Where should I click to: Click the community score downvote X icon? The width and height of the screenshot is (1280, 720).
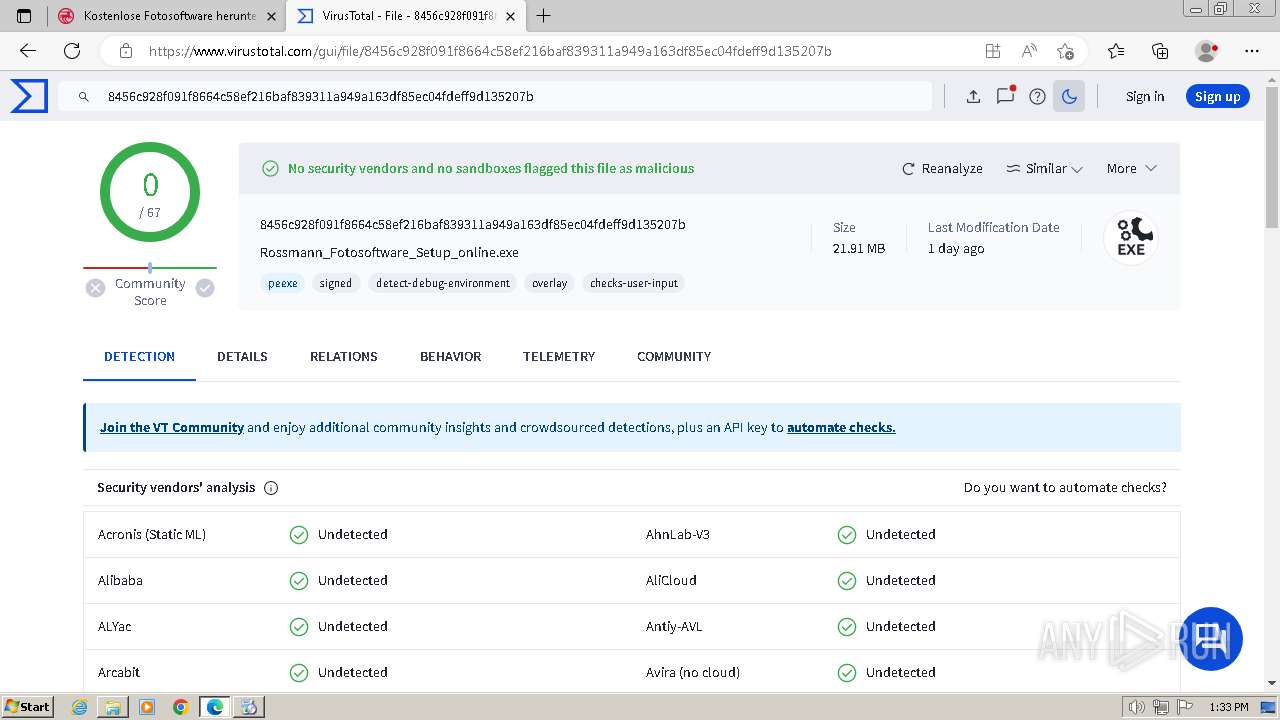click(x=95, y=288)
